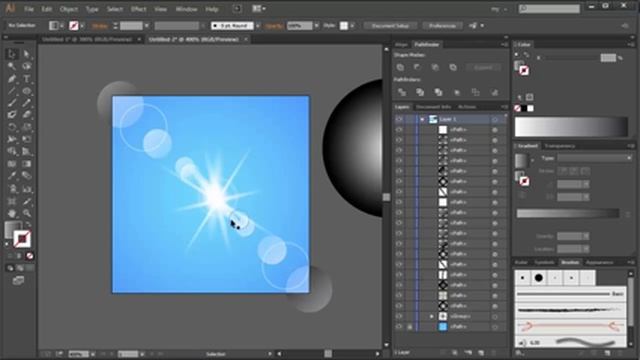Apply Intersect shape mode
The width and height of the screenshot is (640, 360).
[x=435, y=67]
